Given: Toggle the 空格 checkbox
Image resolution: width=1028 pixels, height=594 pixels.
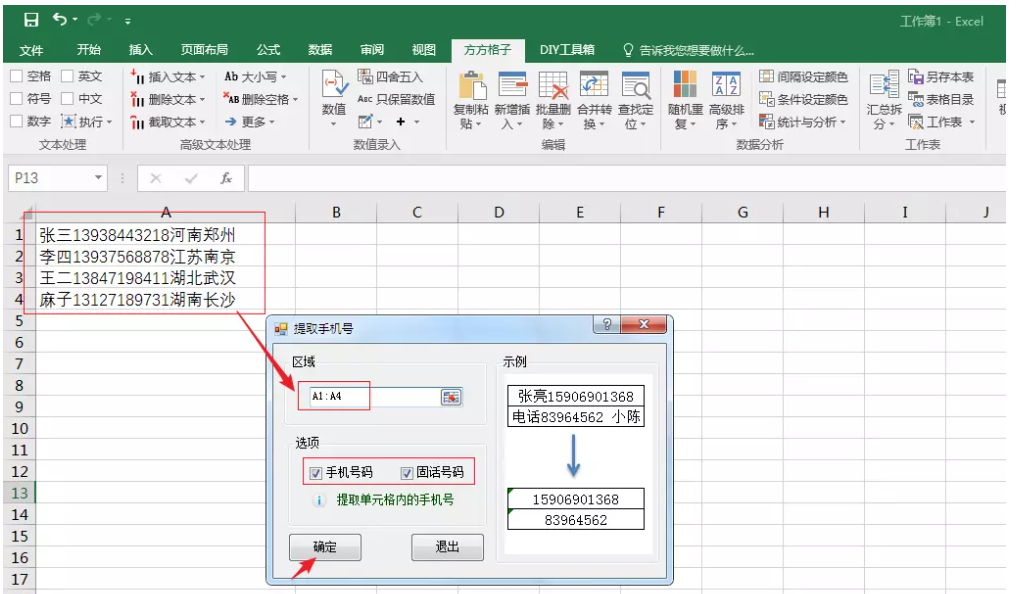Looking at the screenshot, I should pyautogui.click(x=16, y=76).
